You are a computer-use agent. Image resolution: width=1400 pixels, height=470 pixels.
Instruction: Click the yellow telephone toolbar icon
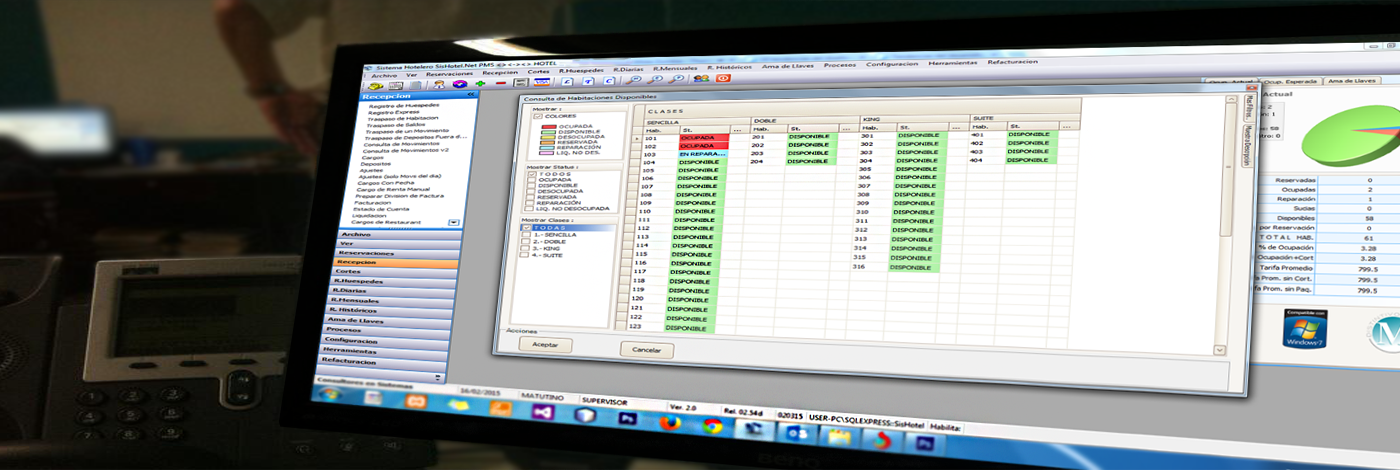pos(376,86)
